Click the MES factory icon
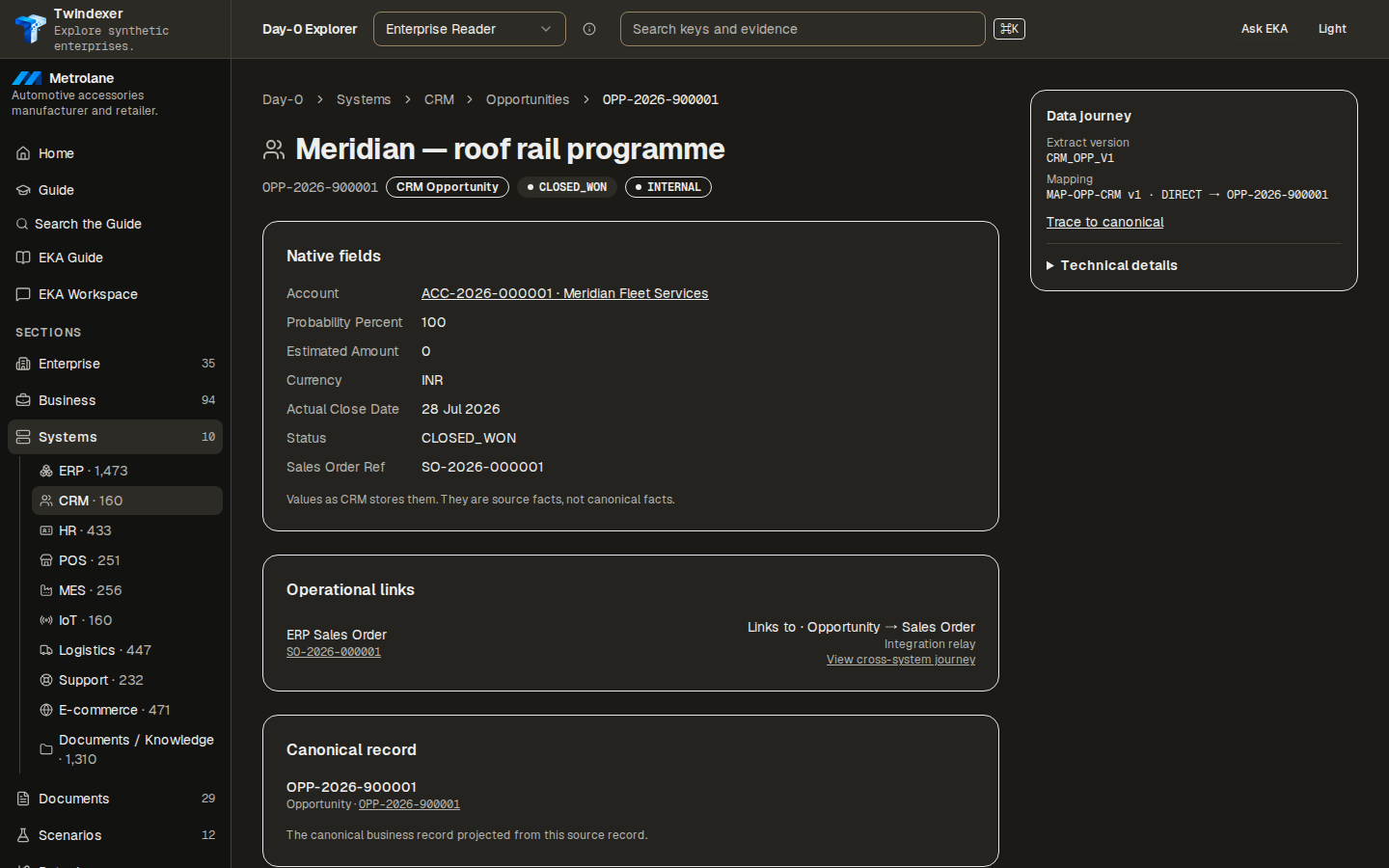Viewport: 1389px width, 868px height. 46,590
